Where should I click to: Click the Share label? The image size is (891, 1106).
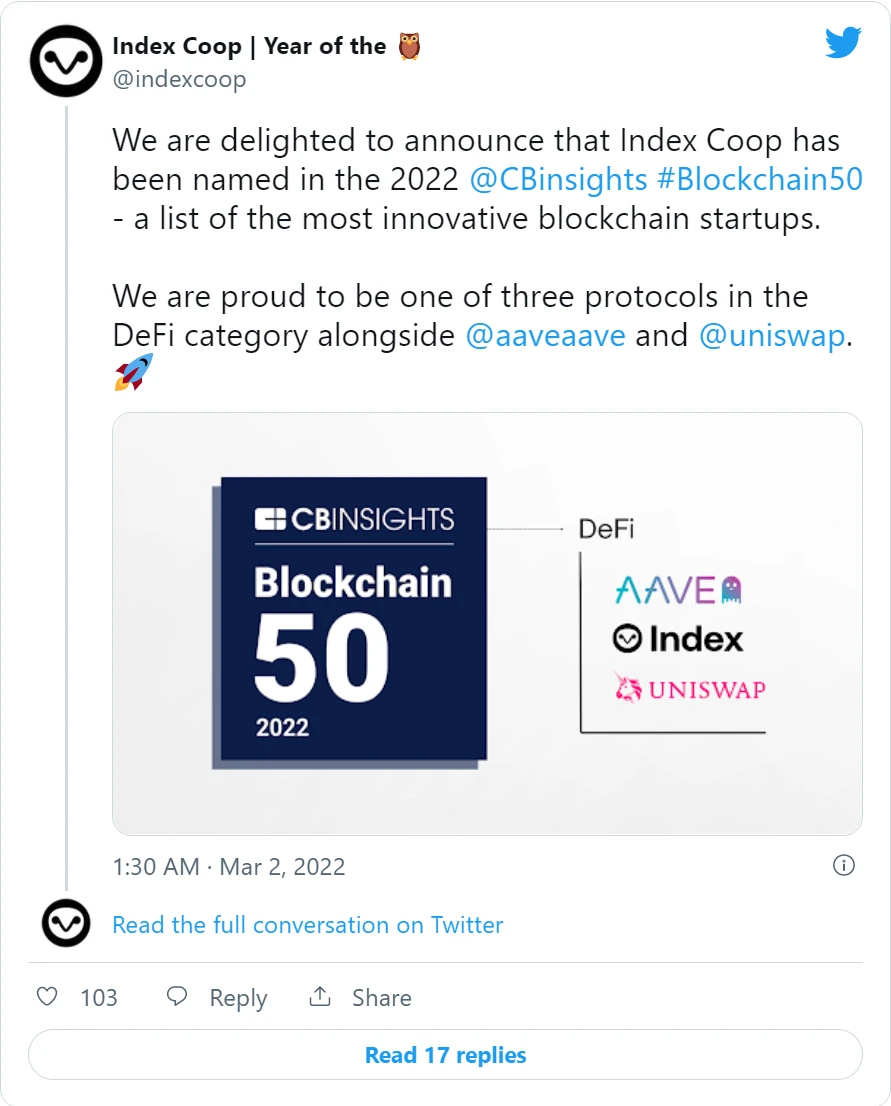pos(382,997)
